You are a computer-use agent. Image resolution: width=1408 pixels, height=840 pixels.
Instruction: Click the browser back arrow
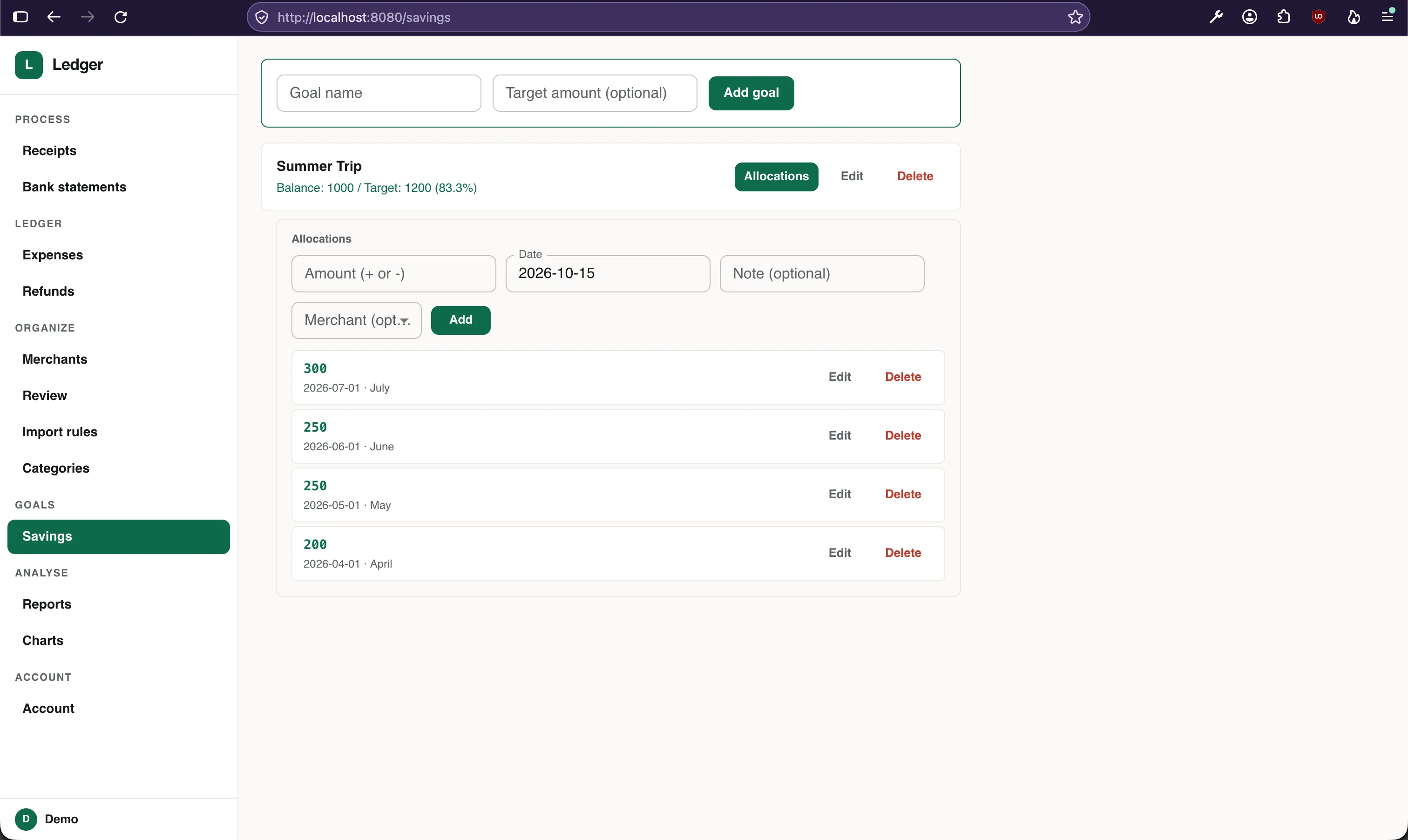[x=54, y=17]
